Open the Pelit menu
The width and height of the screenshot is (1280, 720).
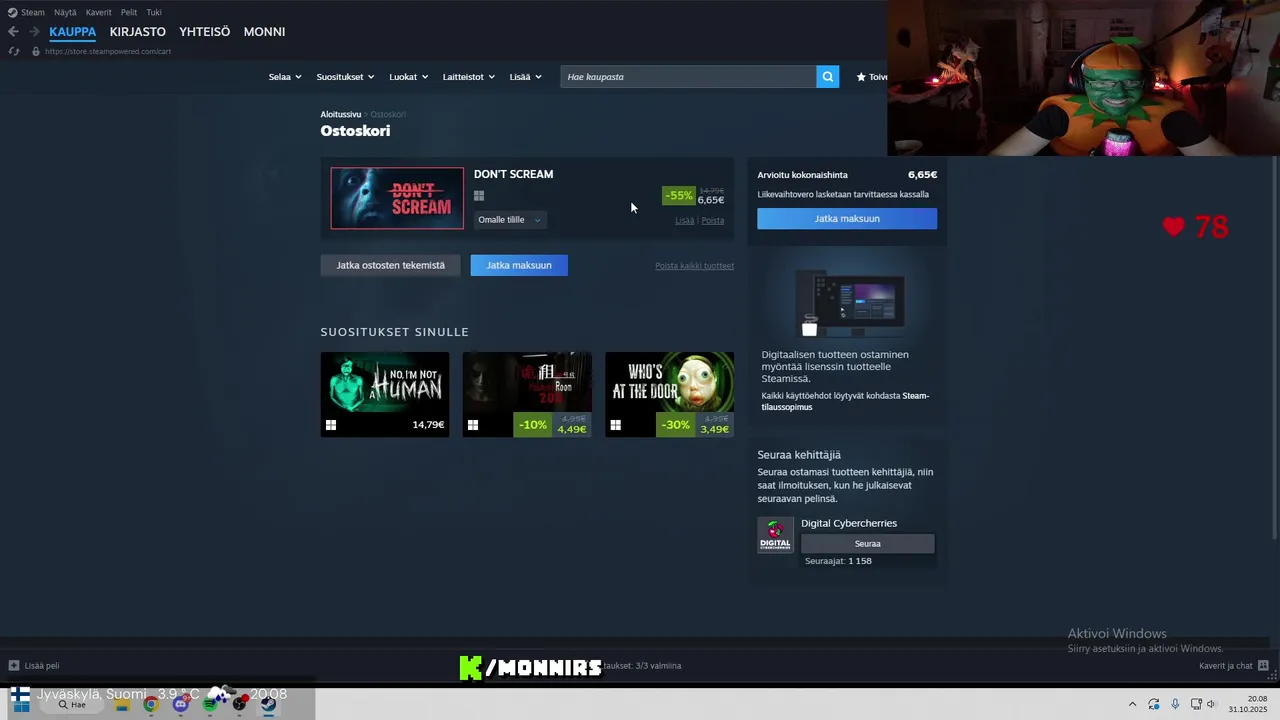[x=129, y=12]
